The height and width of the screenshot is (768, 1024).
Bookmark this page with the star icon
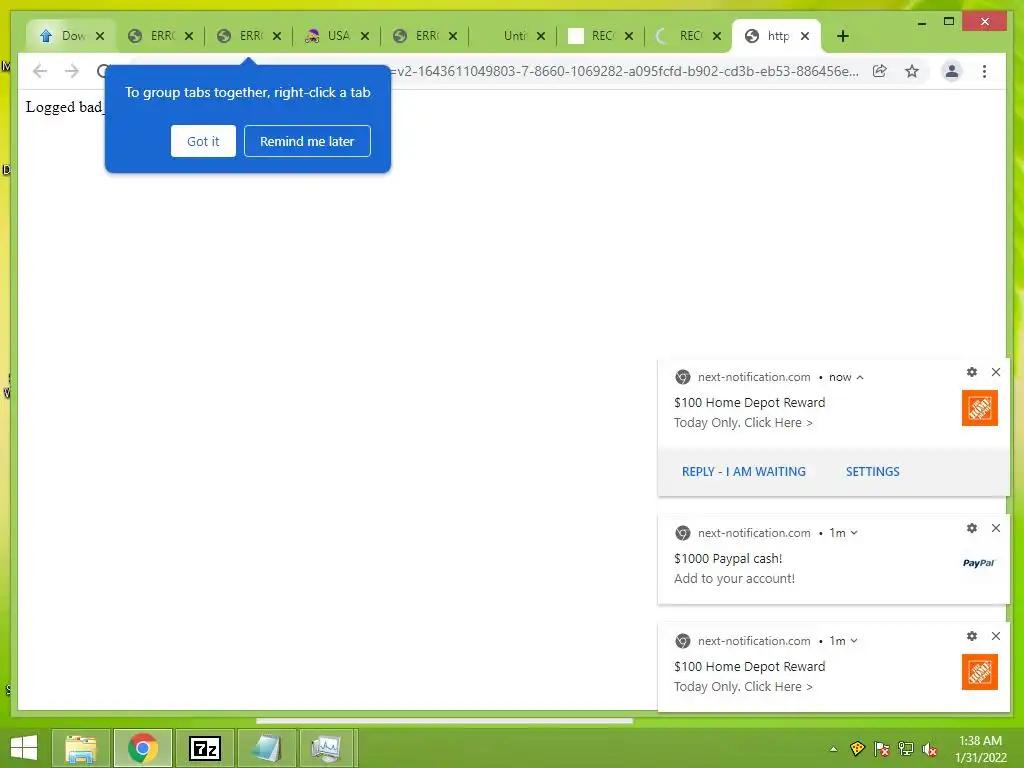(912, 71)
